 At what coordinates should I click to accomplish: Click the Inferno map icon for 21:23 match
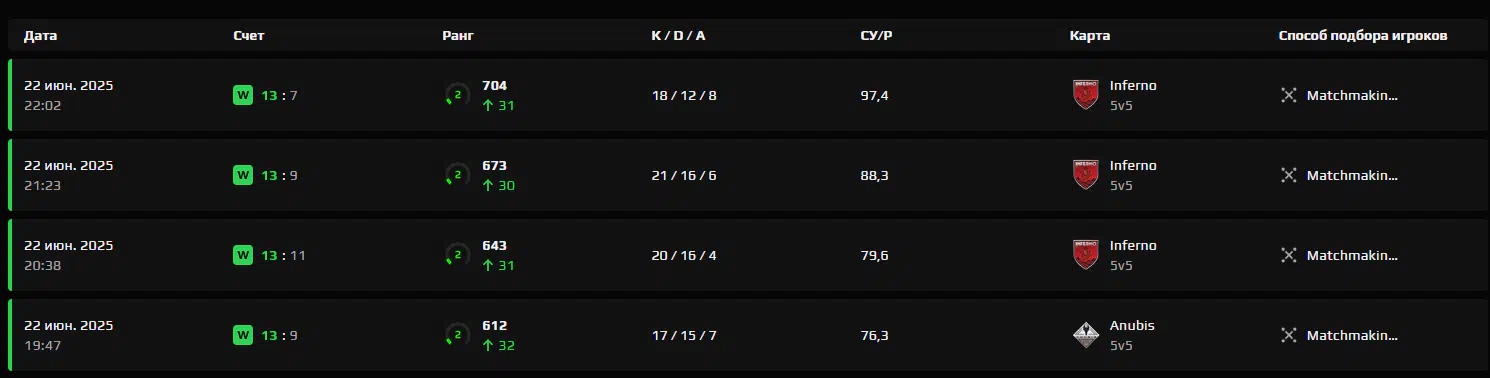[x=1085, y=175]
